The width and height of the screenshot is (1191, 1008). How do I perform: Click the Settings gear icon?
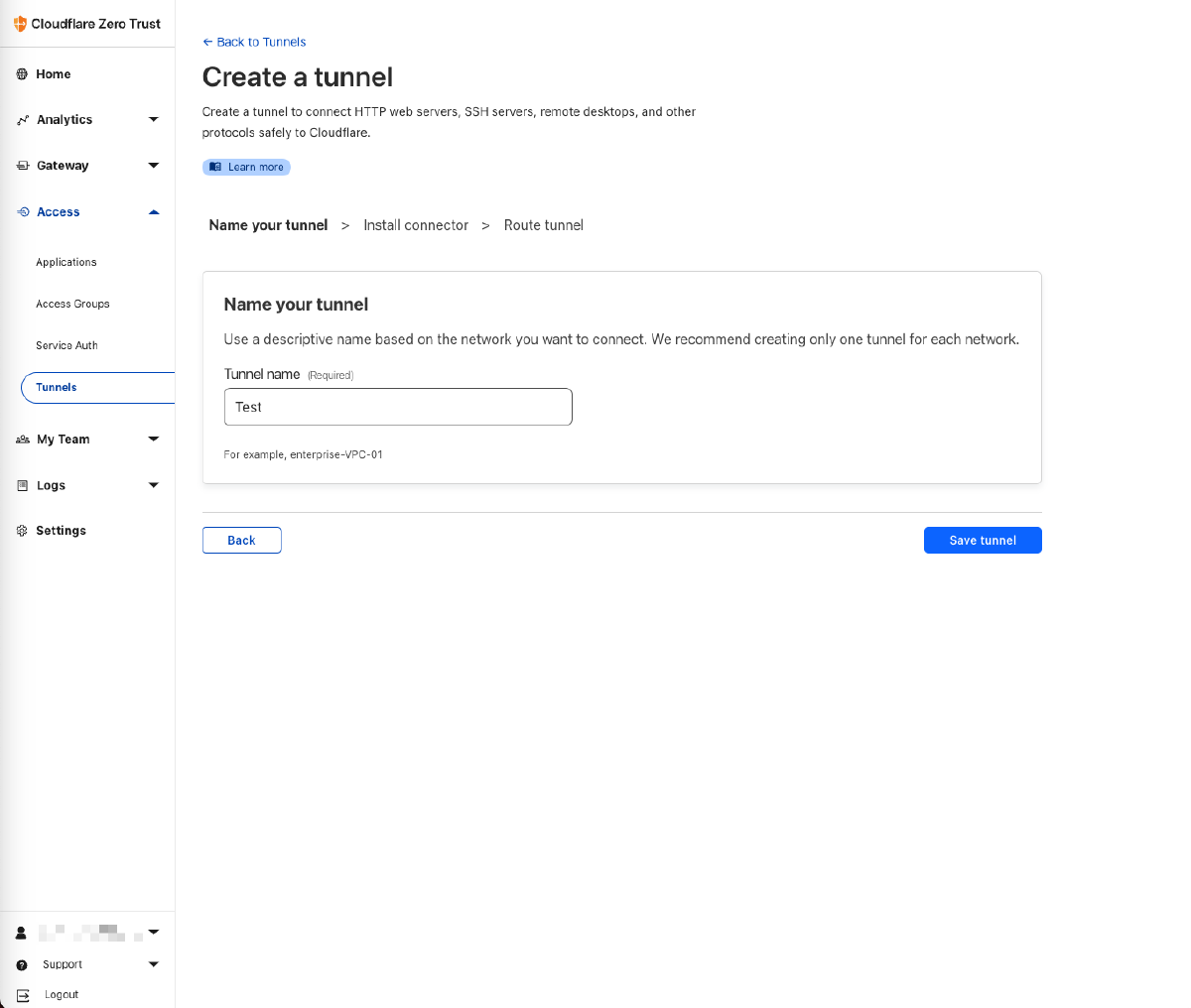point(22,531)
